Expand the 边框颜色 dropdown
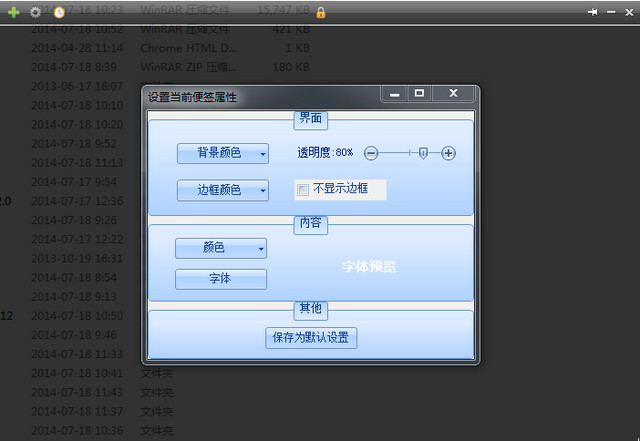Image resolution: width=640 pixels, height=441 pixels. (x=223, y=190)
